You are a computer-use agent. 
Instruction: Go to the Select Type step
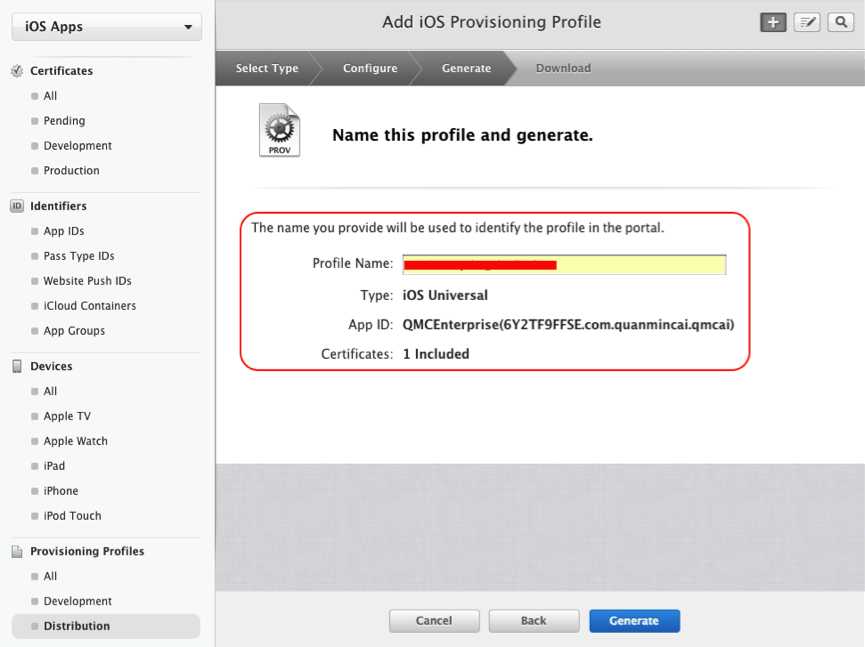(x=267, y=68)
